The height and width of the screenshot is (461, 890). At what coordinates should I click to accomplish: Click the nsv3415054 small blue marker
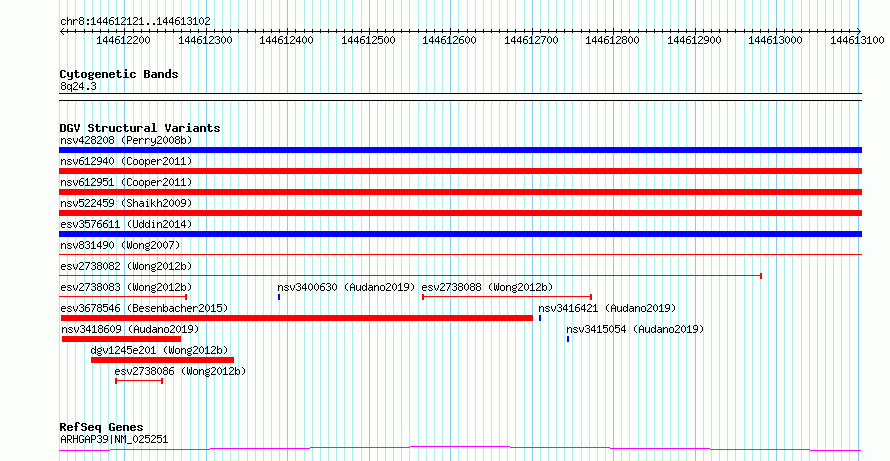point(568,339)
